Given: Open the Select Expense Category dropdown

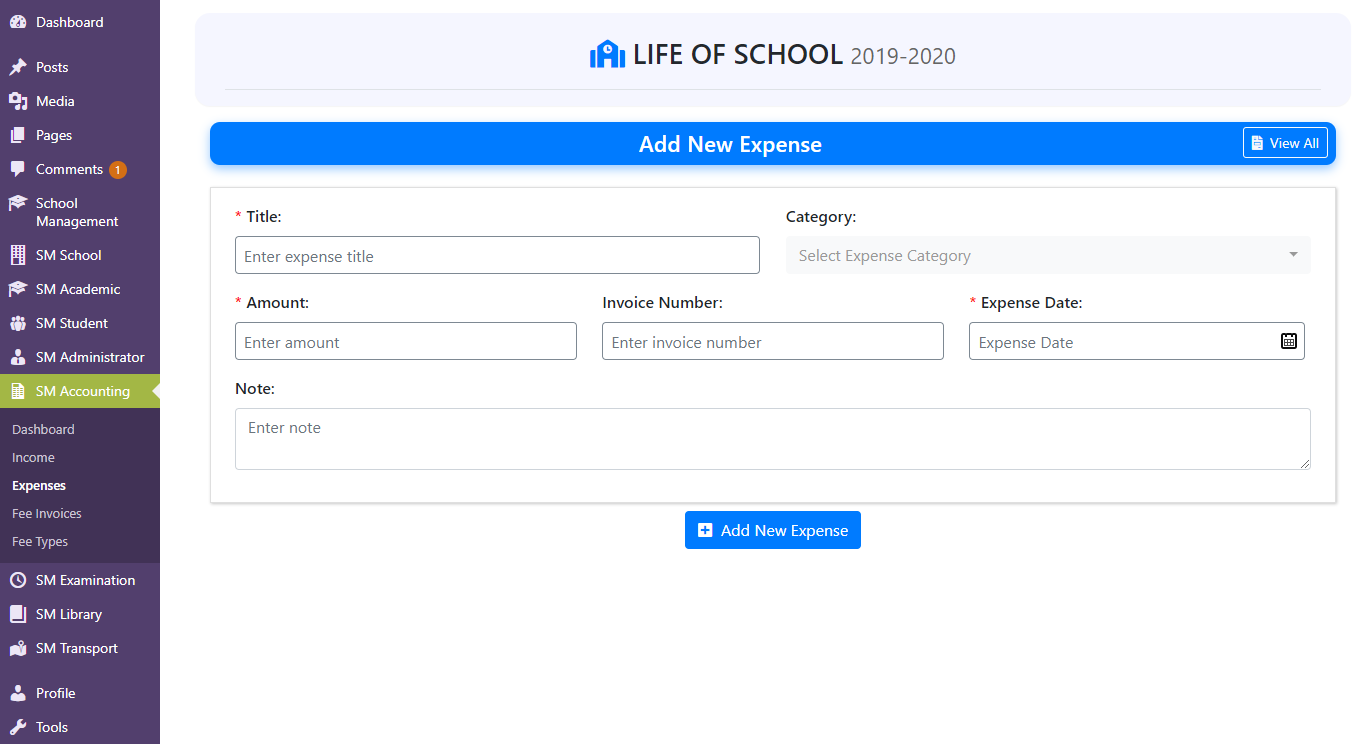Looking at the screenshot, I should click(1048, 255).
